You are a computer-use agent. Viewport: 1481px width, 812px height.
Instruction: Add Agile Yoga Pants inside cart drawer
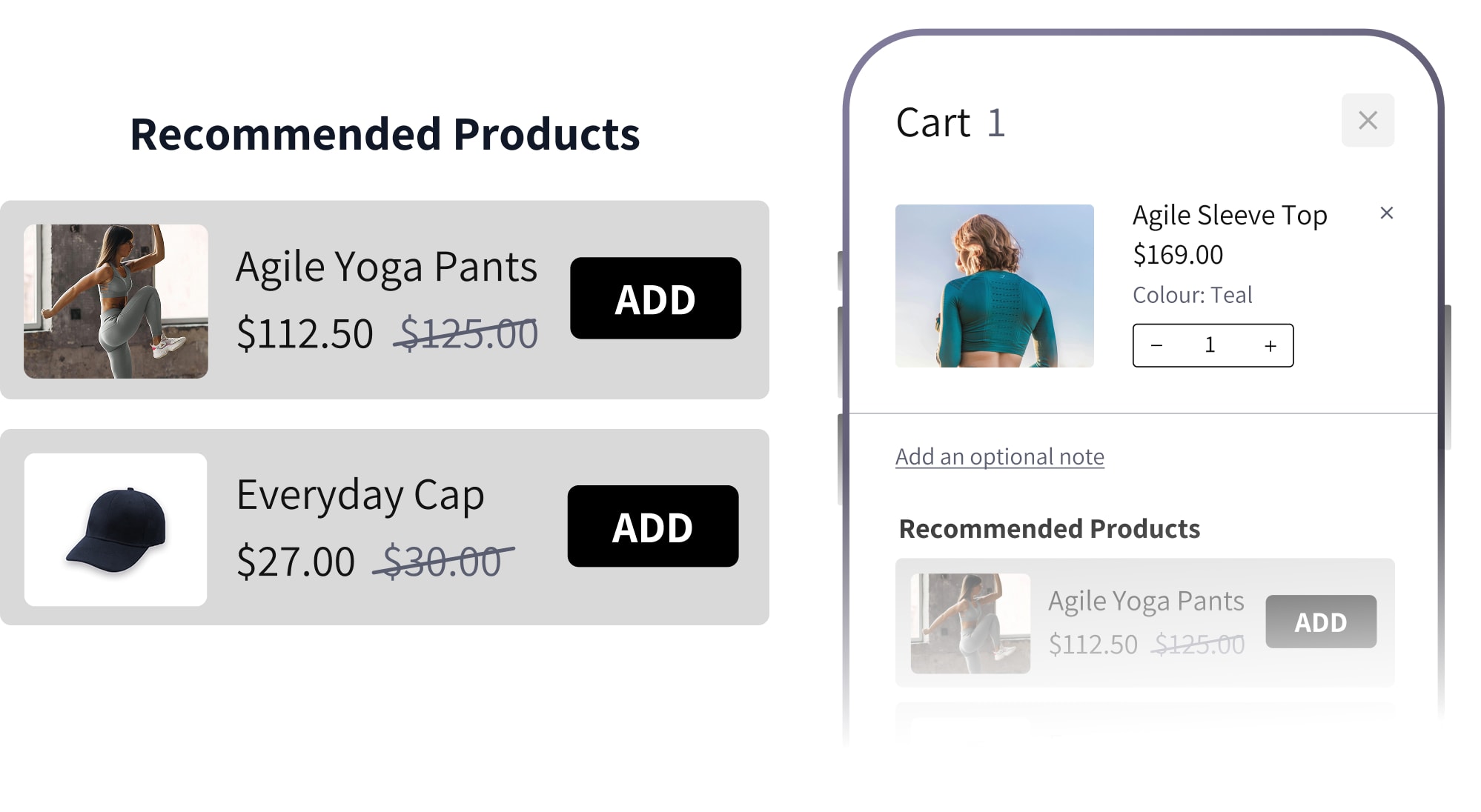(1320, 622)
